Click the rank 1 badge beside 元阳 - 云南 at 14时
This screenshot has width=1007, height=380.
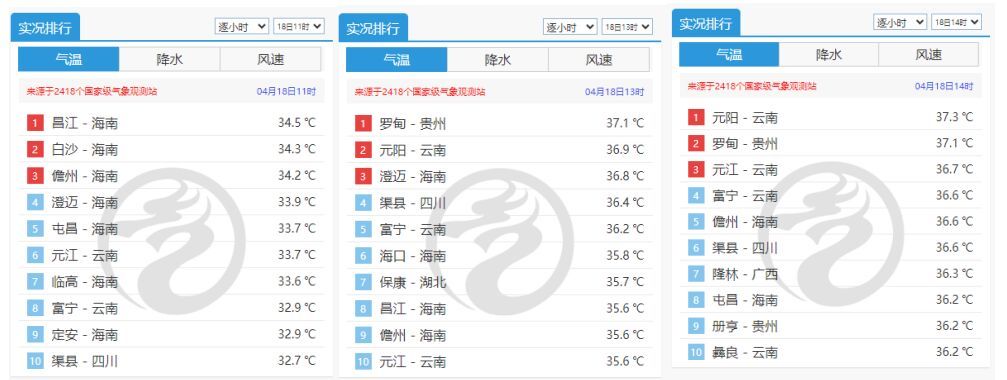[x=696, y=117]
